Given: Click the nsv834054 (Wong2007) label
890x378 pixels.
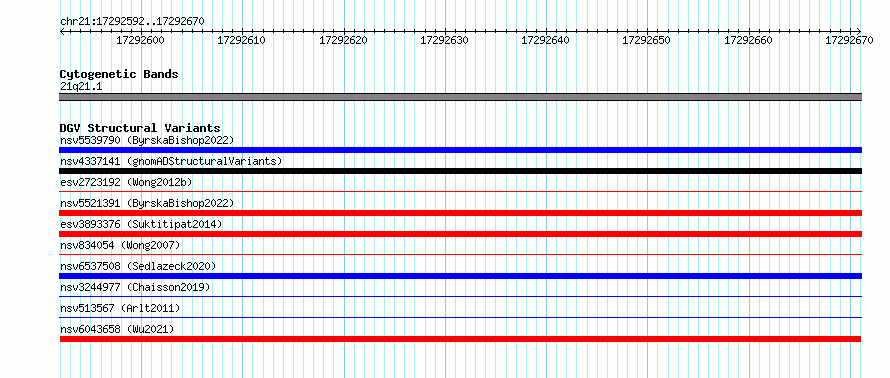Looking at the screenshot, I should (120, 245).
